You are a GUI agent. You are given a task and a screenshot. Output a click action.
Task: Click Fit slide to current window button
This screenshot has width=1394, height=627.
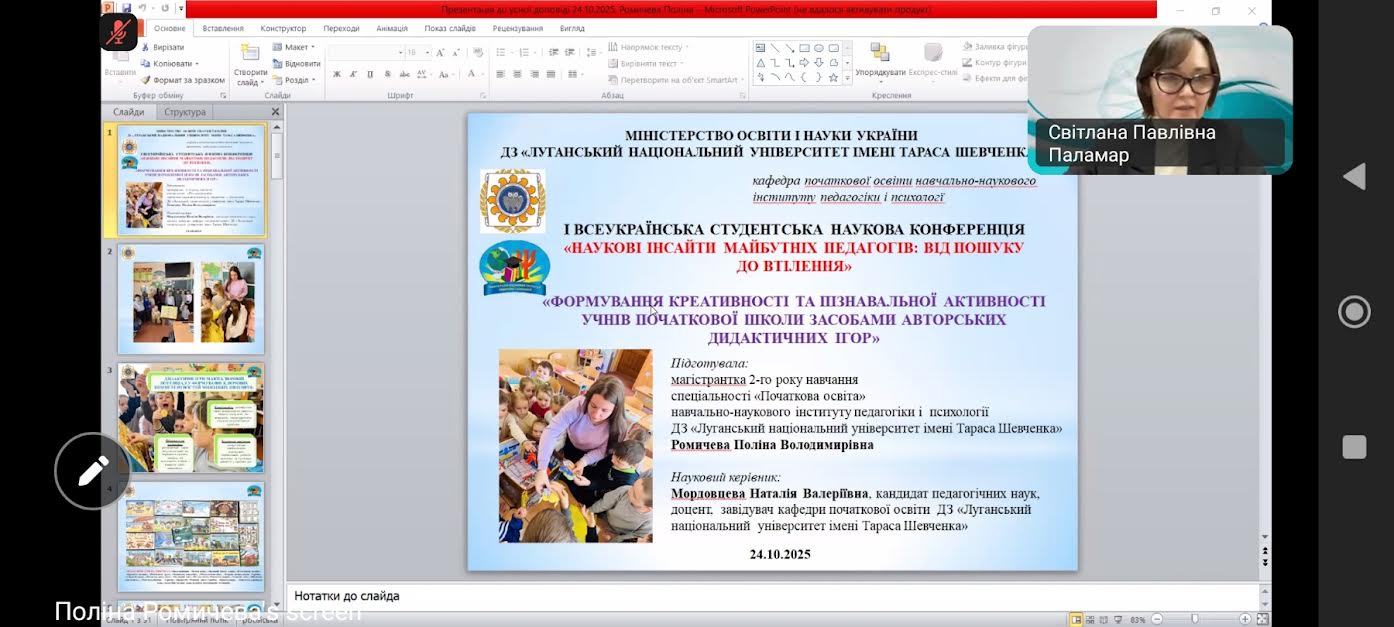coord(1264,619)
